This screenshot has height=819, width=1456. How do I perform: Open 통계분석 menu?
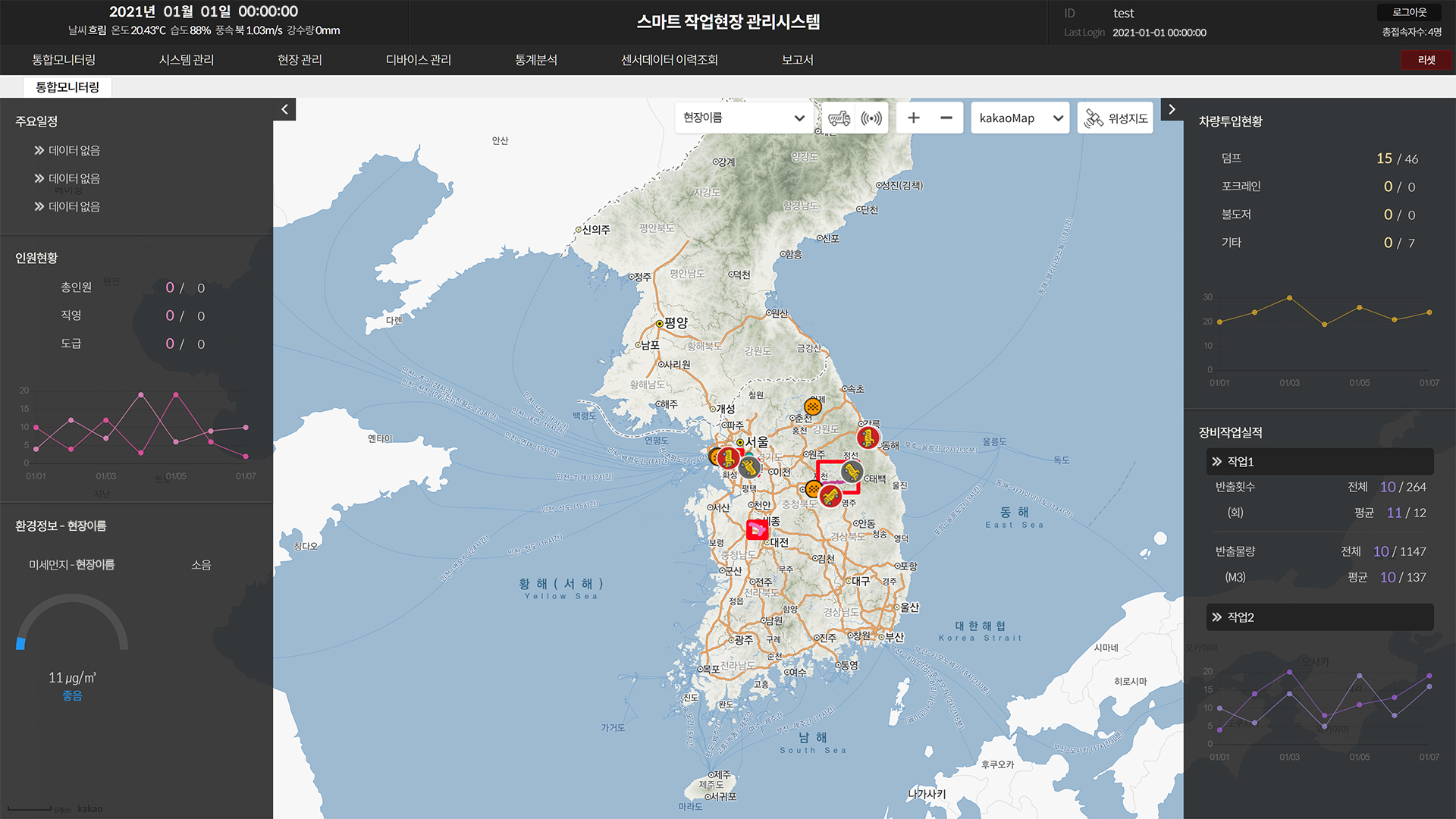536,60
